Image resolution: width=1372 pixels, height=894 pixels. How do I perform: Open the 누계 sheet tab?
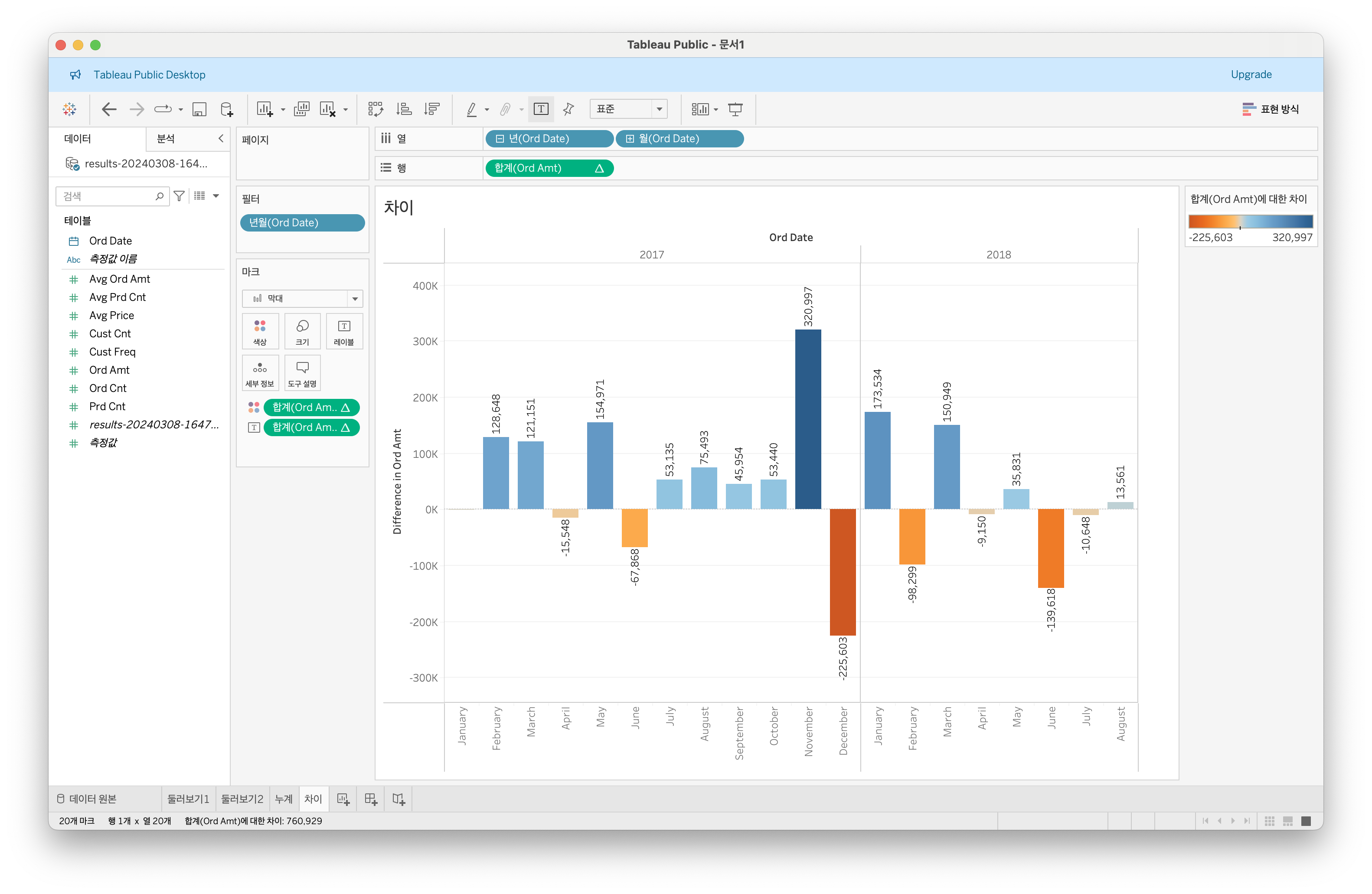click(x=284, y=799)
